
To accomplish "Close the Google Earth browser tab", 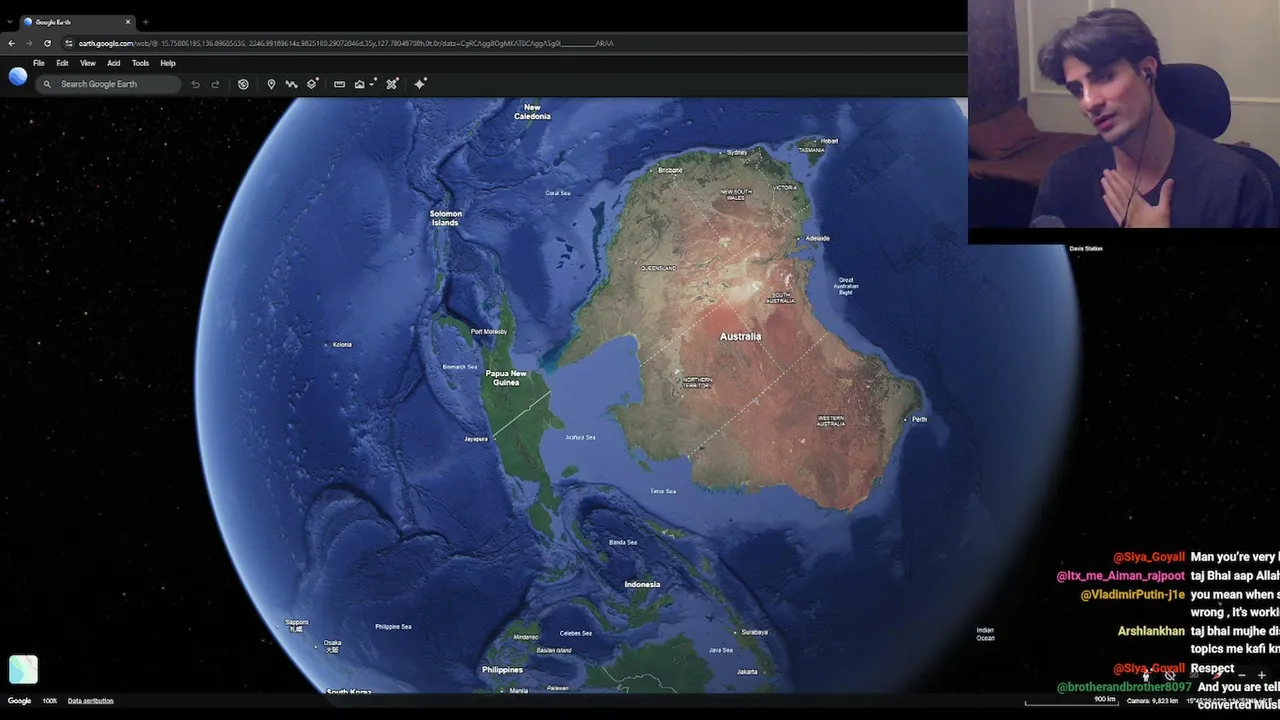I will pos(128,22).
